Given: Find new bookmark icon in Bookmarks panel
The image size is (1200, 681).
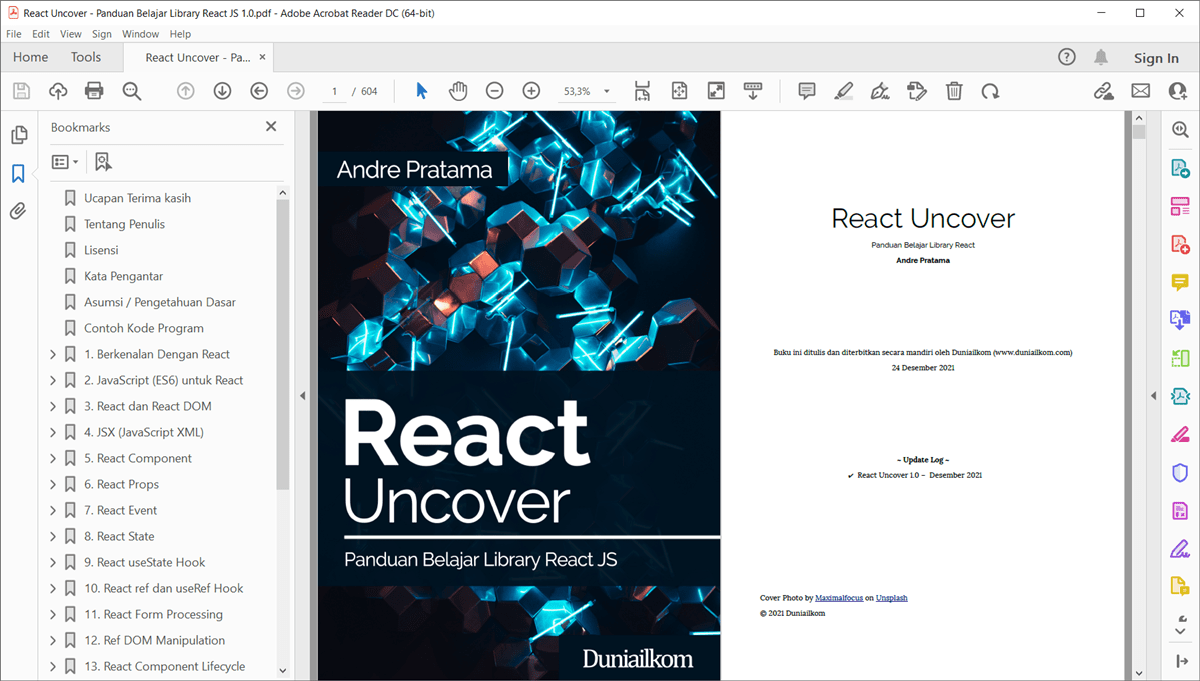Looking at the screenshot, I should pyautogui.click(x=103, y=162).
